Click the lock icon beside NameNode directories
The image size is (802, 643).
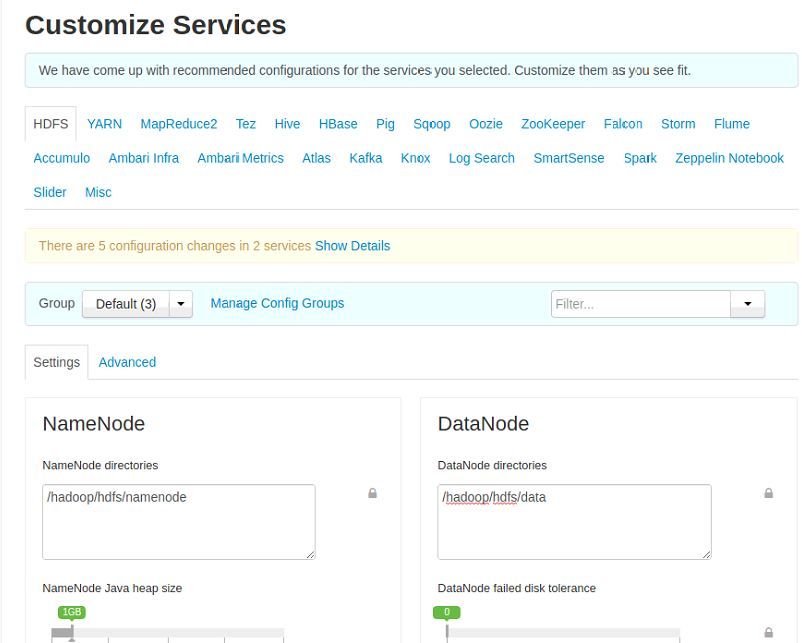(x=372, y=493)
